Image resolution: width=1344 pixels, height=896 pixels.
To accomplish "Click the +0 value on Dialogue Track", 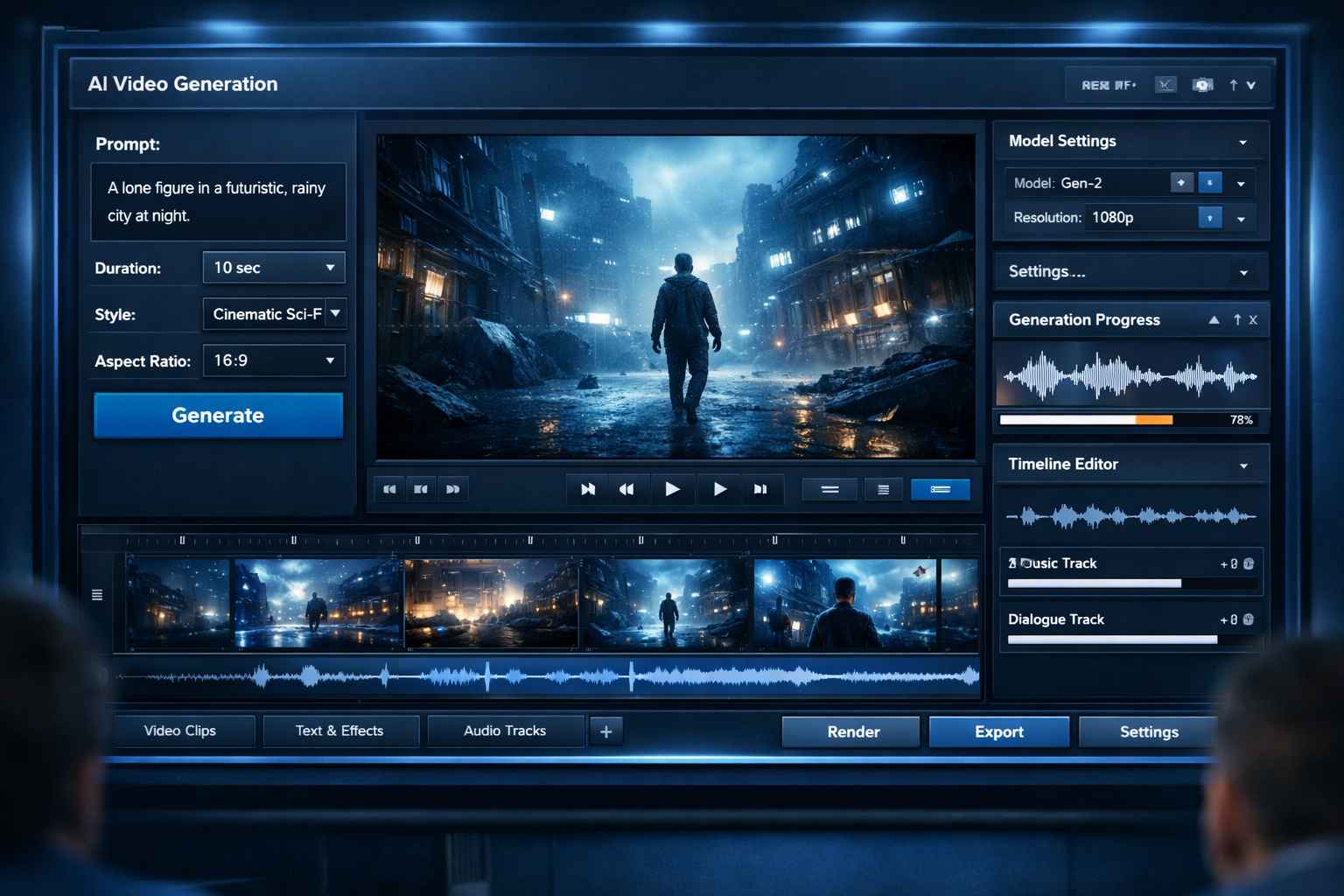I will pyautogui.click(x=1228, y=619).
